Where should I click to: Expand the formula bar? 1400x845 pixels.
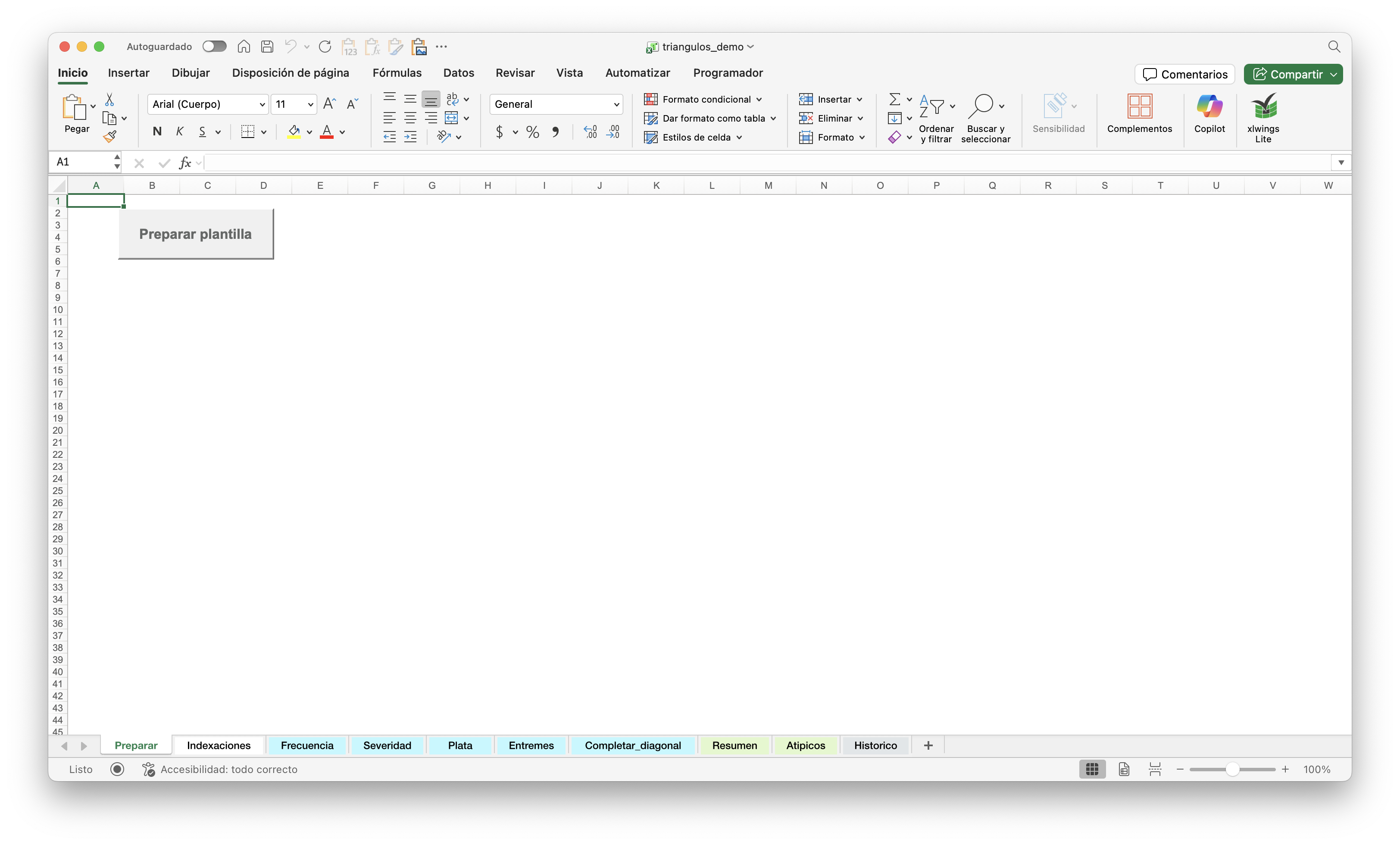click(1341, 163)
